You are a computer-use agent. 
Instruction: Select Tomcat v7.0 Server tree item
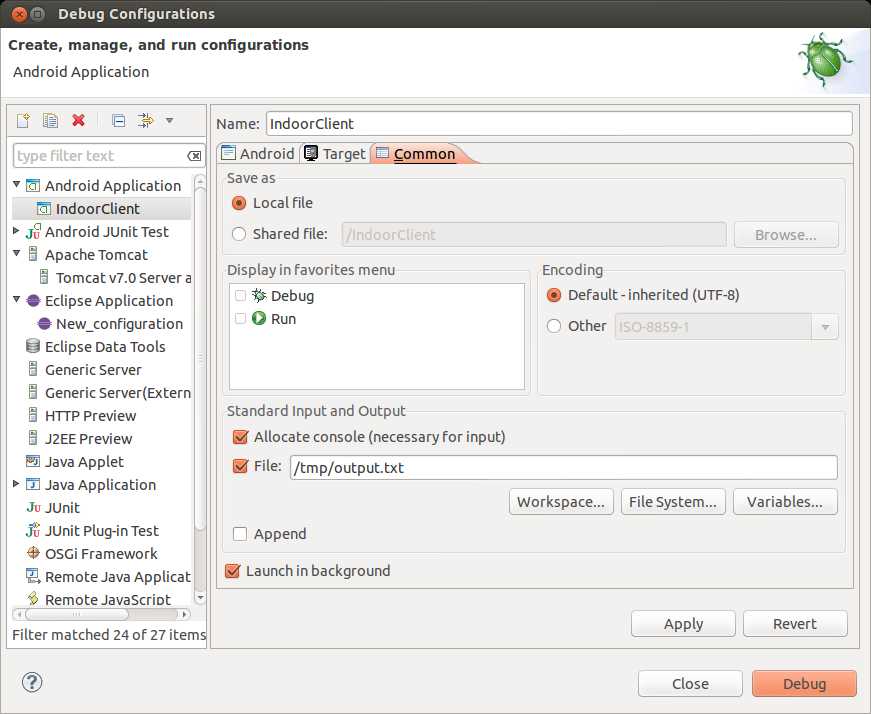point(116,278)
